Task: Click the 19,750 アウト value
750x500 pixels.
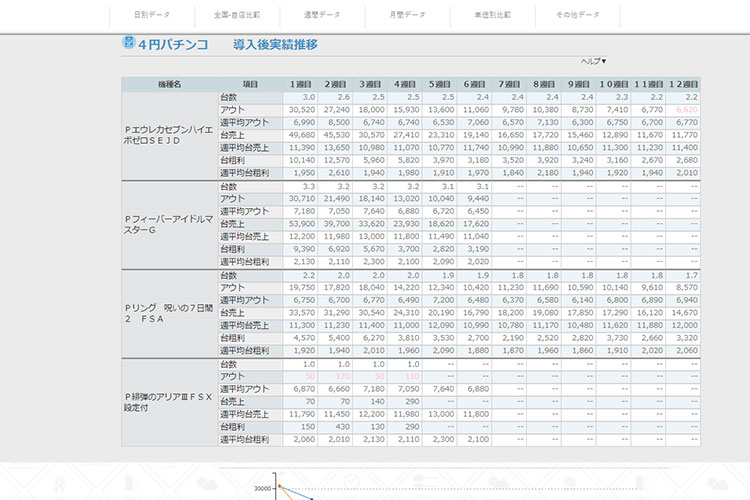Action: [x=302, y=288]
